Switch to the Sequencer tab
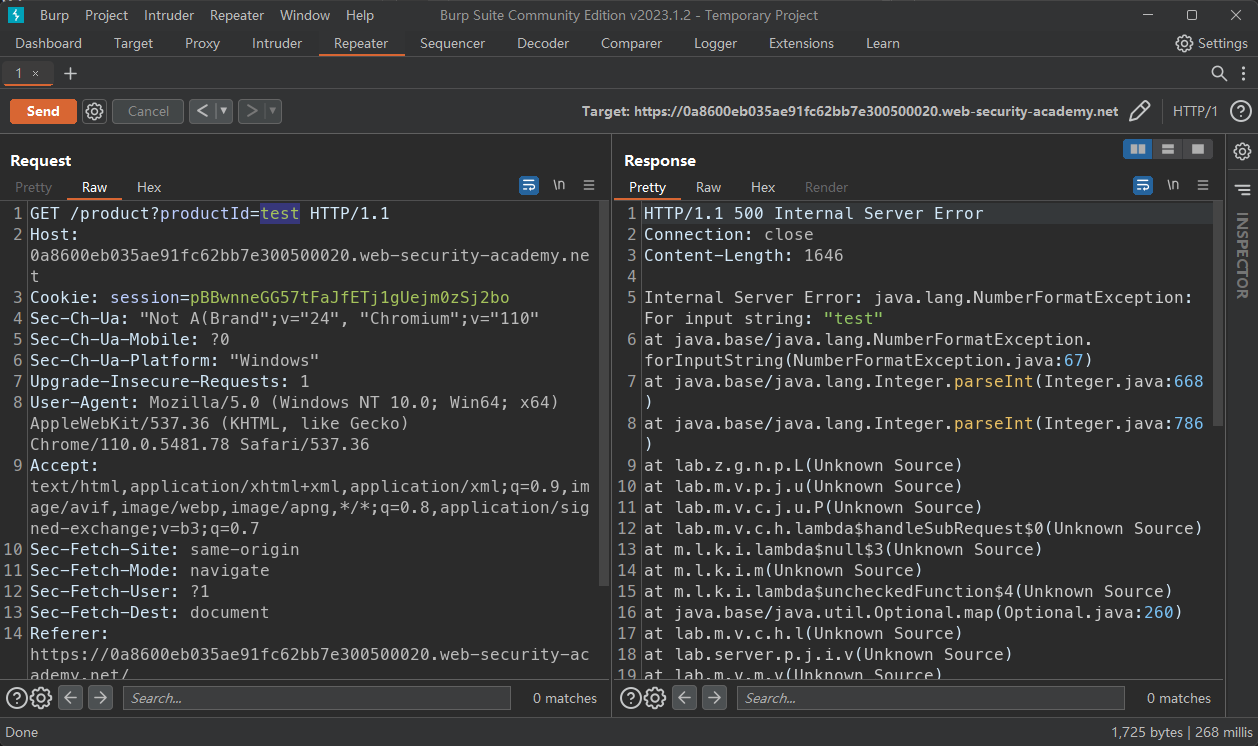 pyautogui.click(x=452, y=43)
